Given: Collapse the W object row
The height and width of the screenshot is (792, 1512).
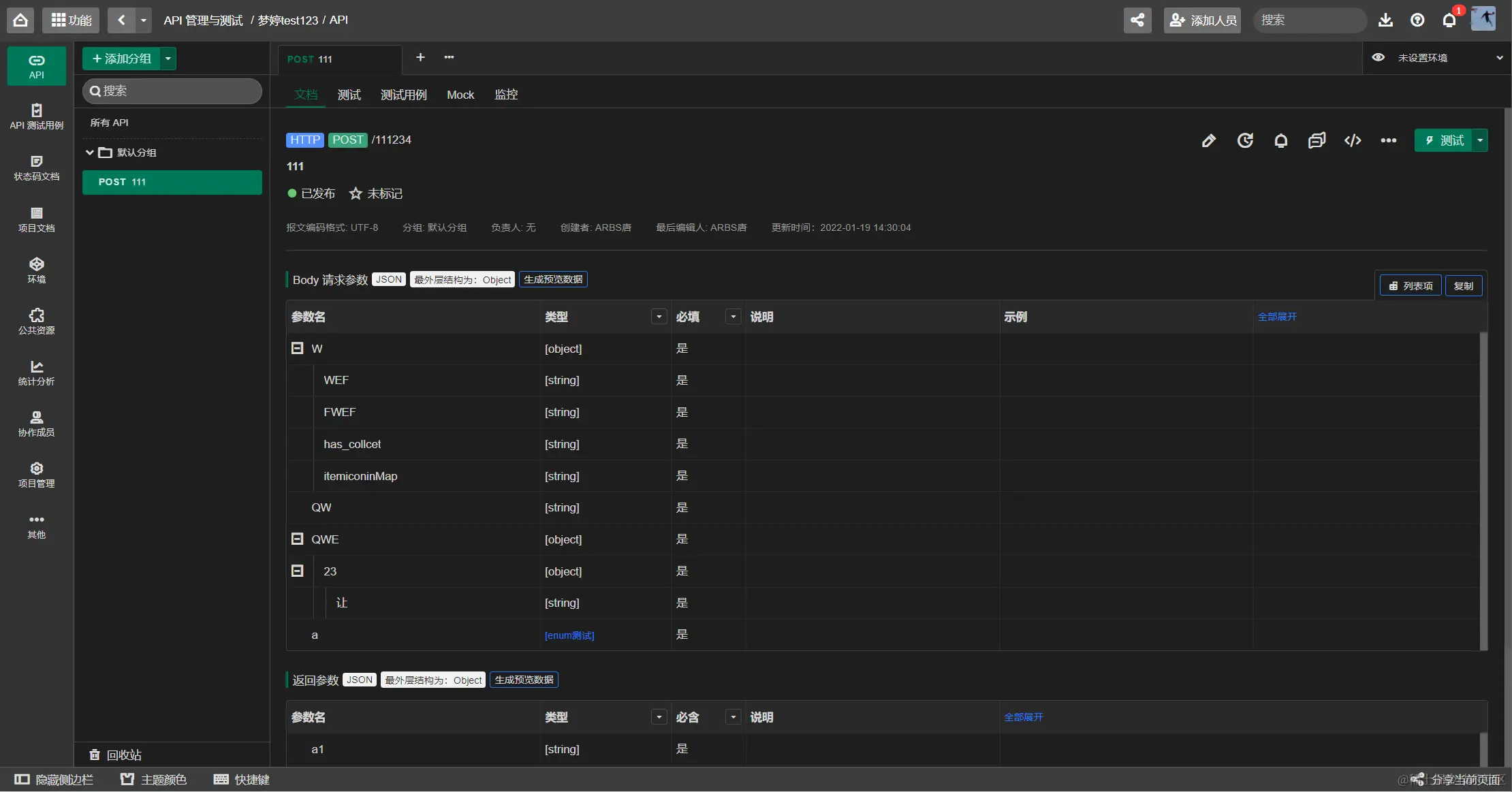Looking at the screenshot, I should tap(298, 348).
